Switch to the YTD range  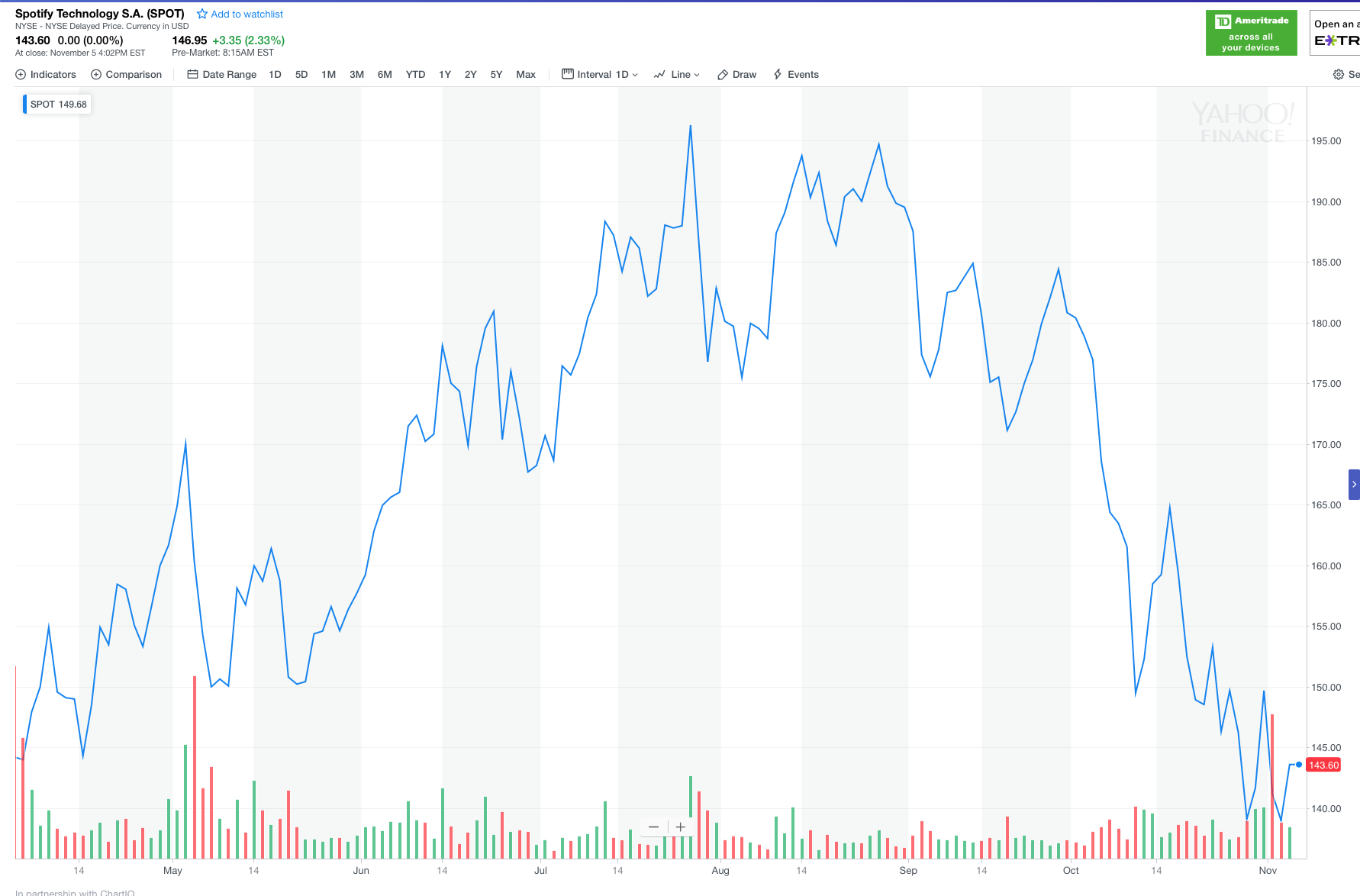tap(415, 75)
